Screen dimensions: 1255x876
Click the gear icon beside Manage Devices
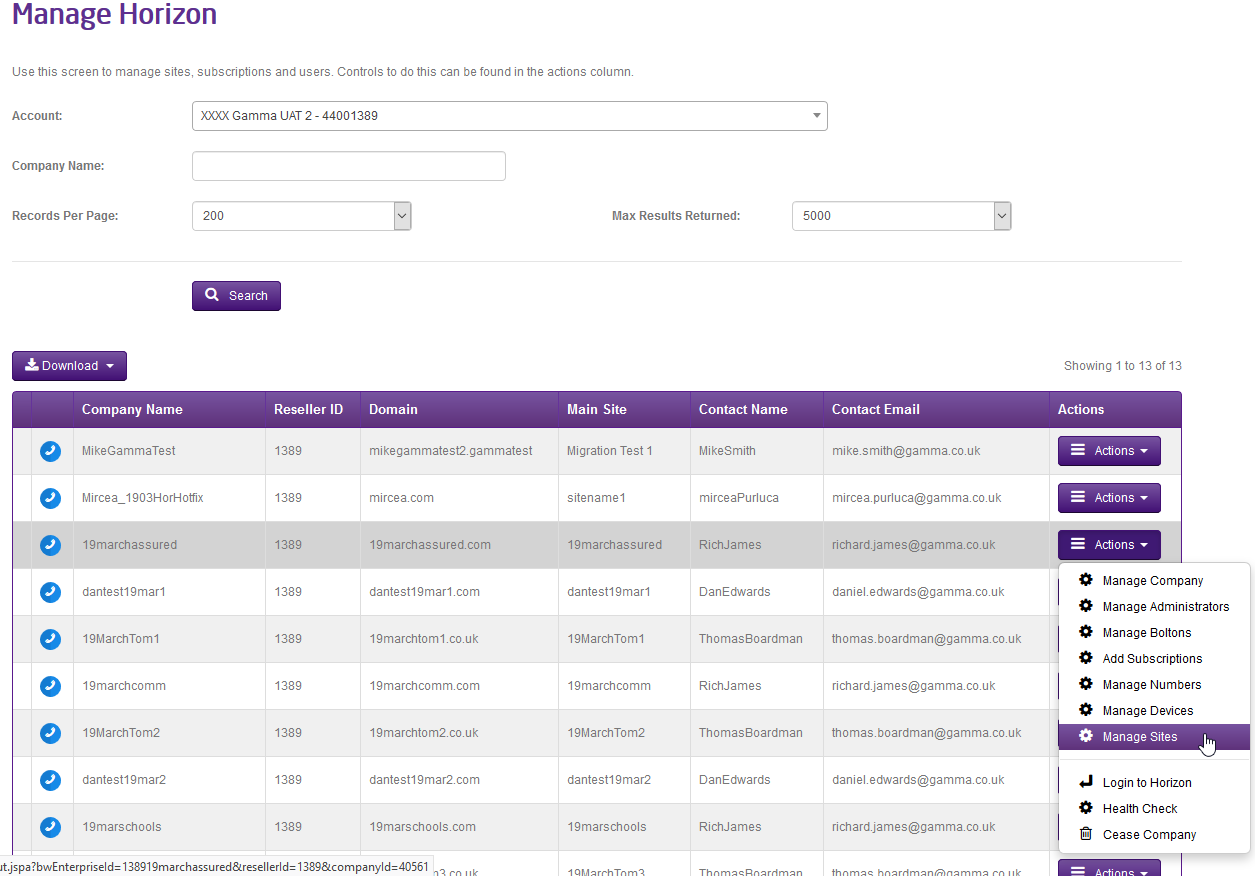(1086, 710)
